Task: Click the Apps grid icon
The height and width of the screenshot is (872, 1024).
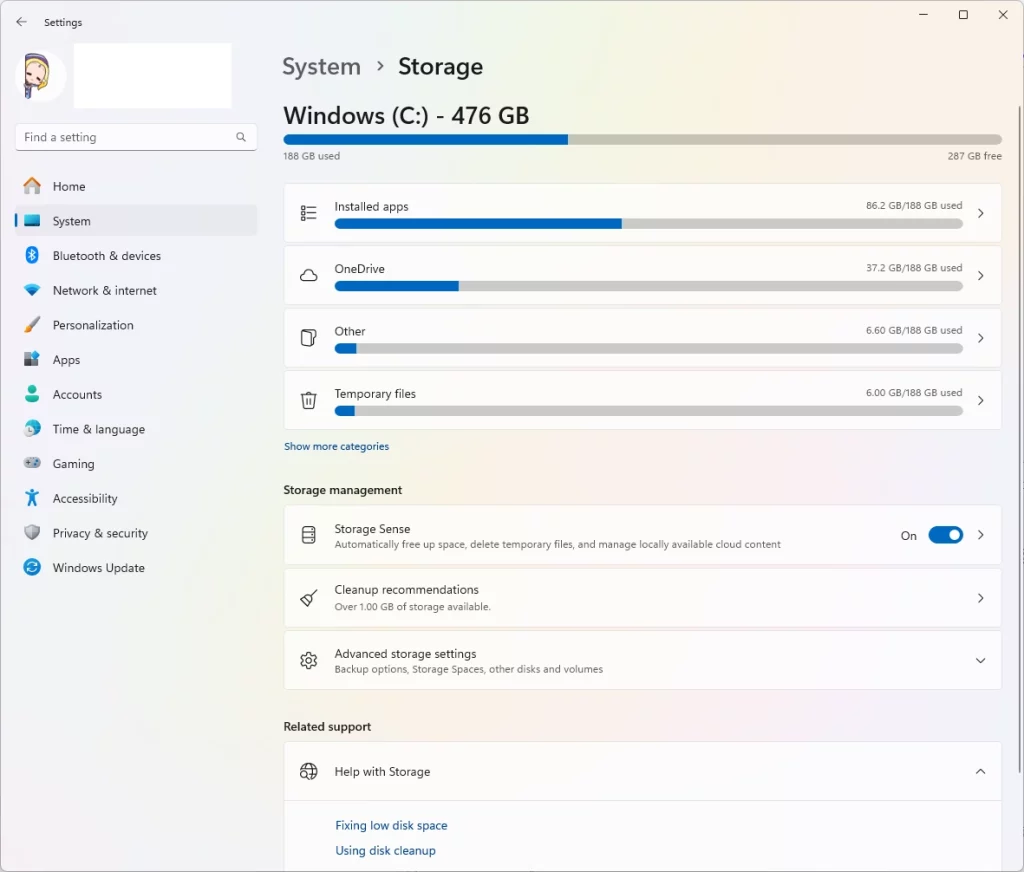Action: point(32,359)
